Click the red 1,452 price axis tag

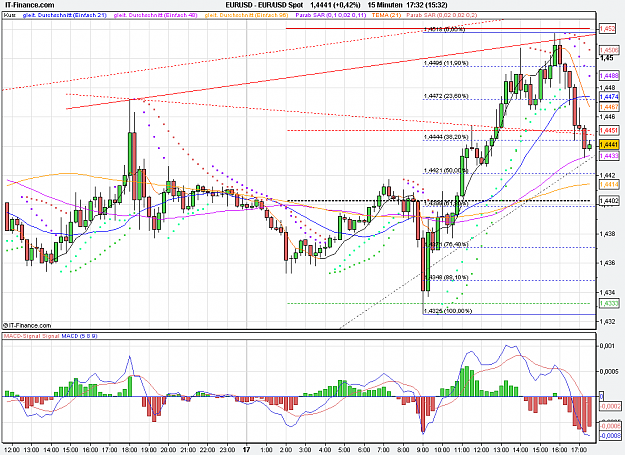(607, 29)
